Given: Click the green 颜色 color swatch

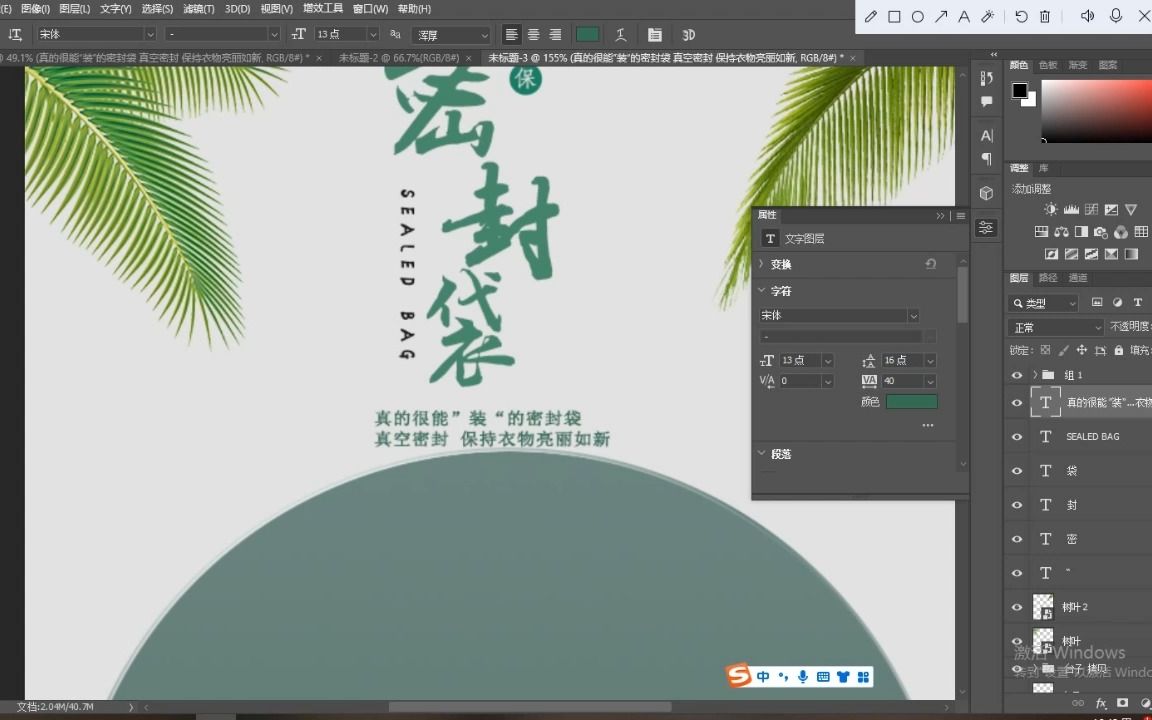Looking at the screenshot, I should coord(911,401).
